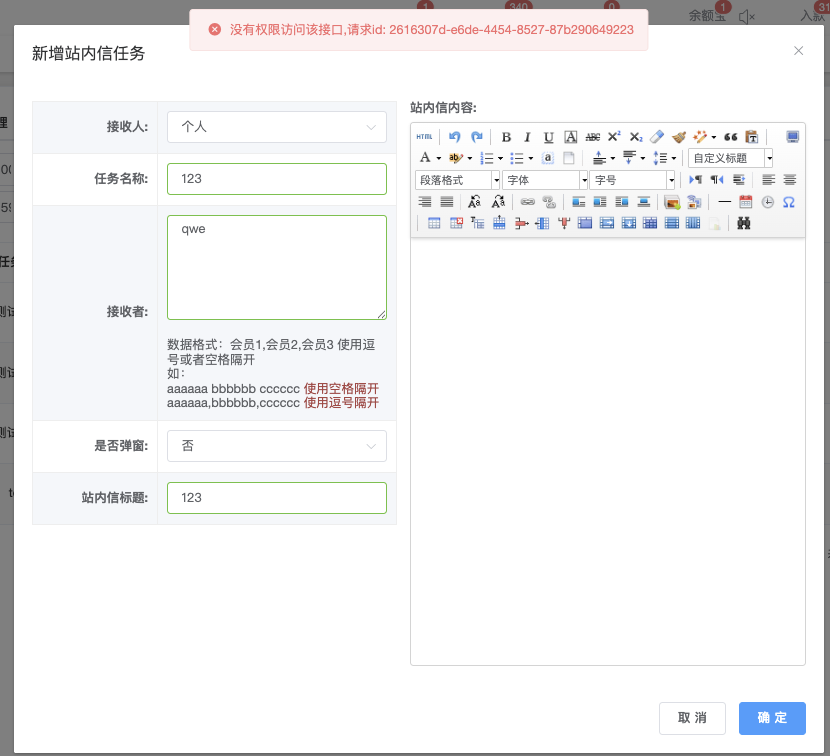
Task: Toggle bold formatting in the editor
Action: click(x=506, y=137)
